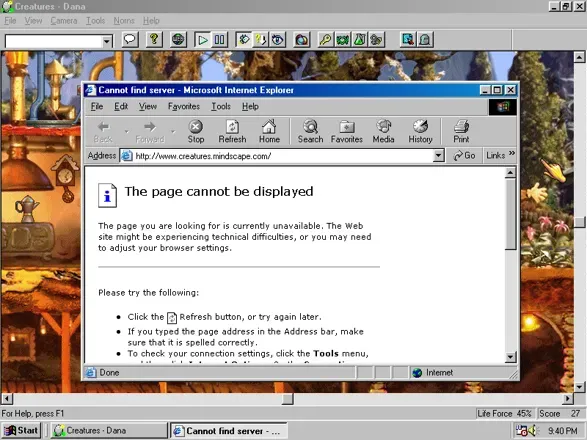Screen dimensions: 587x440
Task: Click the green Play button in Creatures toolbar
Action: 203,40
